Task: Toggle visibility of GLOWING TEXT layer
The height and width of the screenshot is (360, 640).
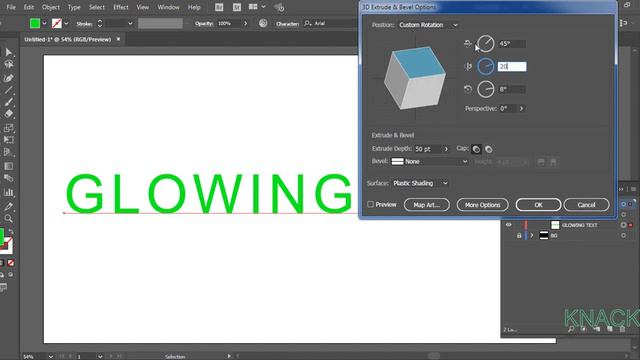Action: [x=509, y=225]
